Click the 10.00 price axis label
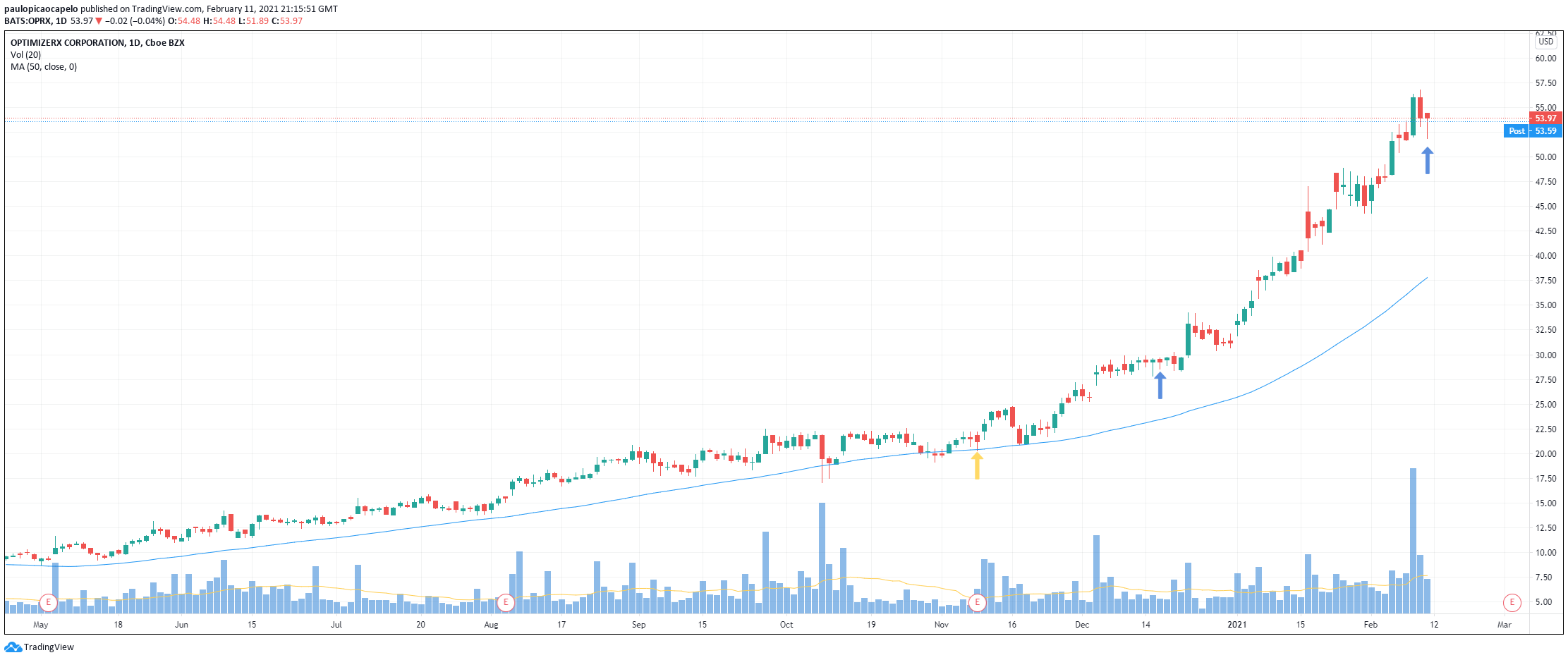Image resolution: width=1568 pixels, height=660 pixels. pyautogui.click(x=1546, y=553)
